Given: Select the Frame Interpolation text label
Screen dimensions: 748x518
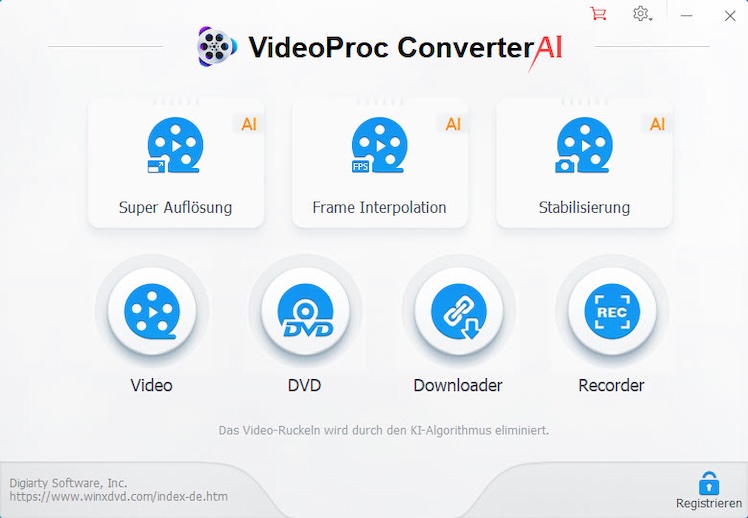Looking at the screenshot, I should click(379, 208).
